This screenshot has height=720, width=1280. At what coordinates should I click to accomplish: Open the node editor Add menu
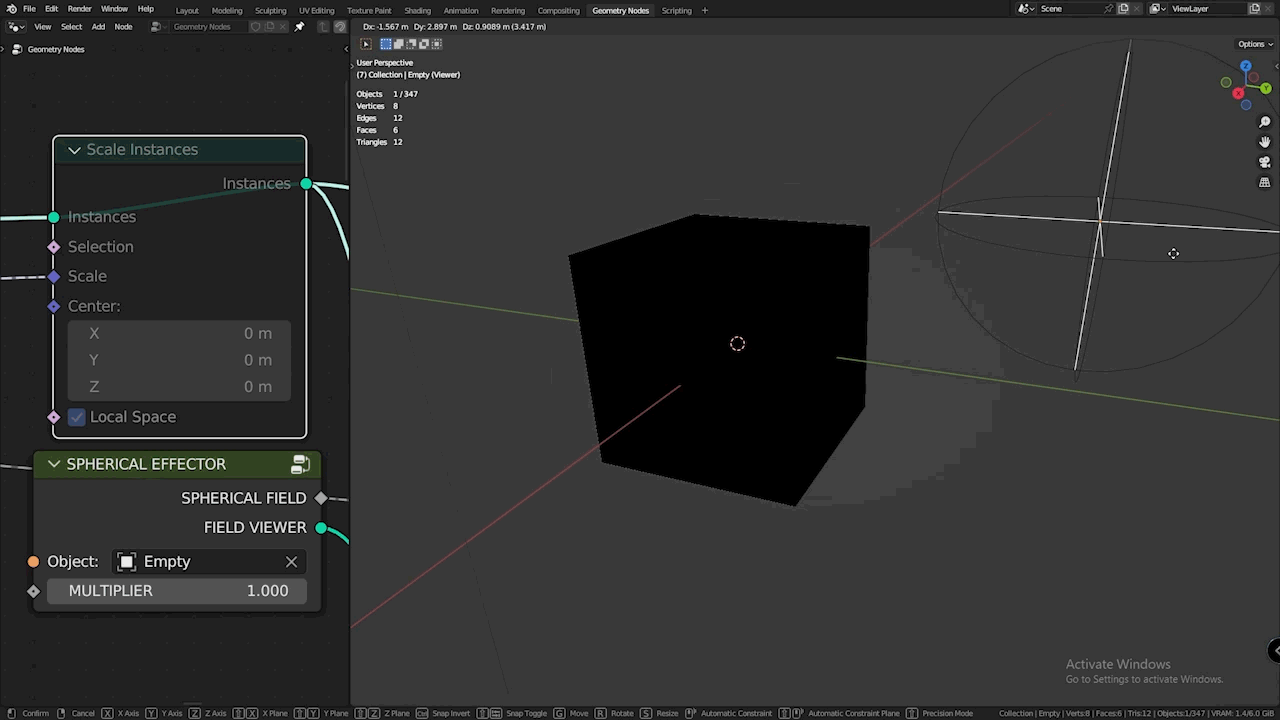(98, 26)
